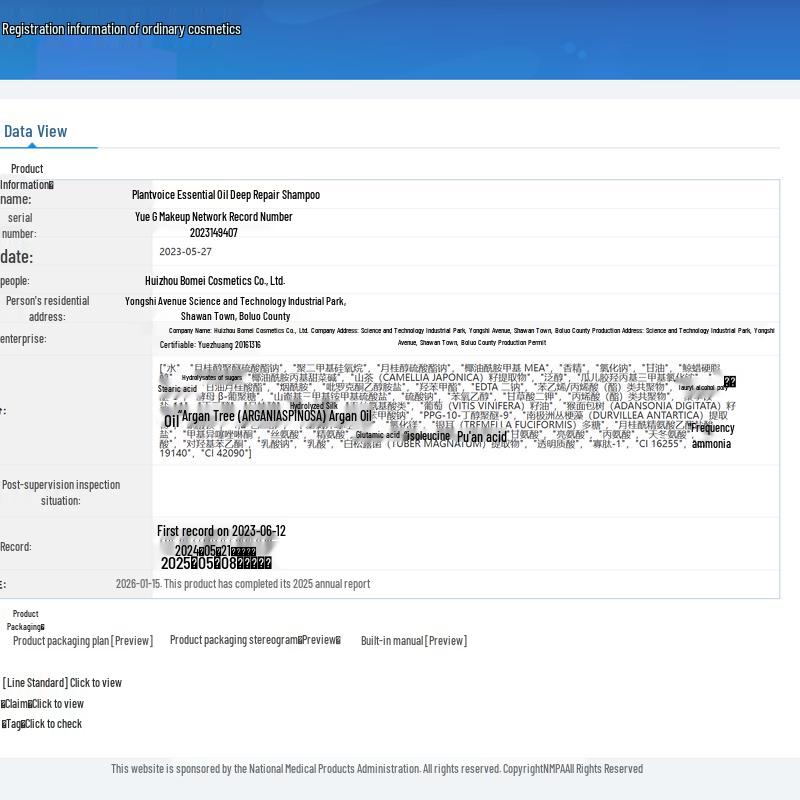Open Product packaging stereogram preview
800x800 pixels.
[x=255, y=640]
